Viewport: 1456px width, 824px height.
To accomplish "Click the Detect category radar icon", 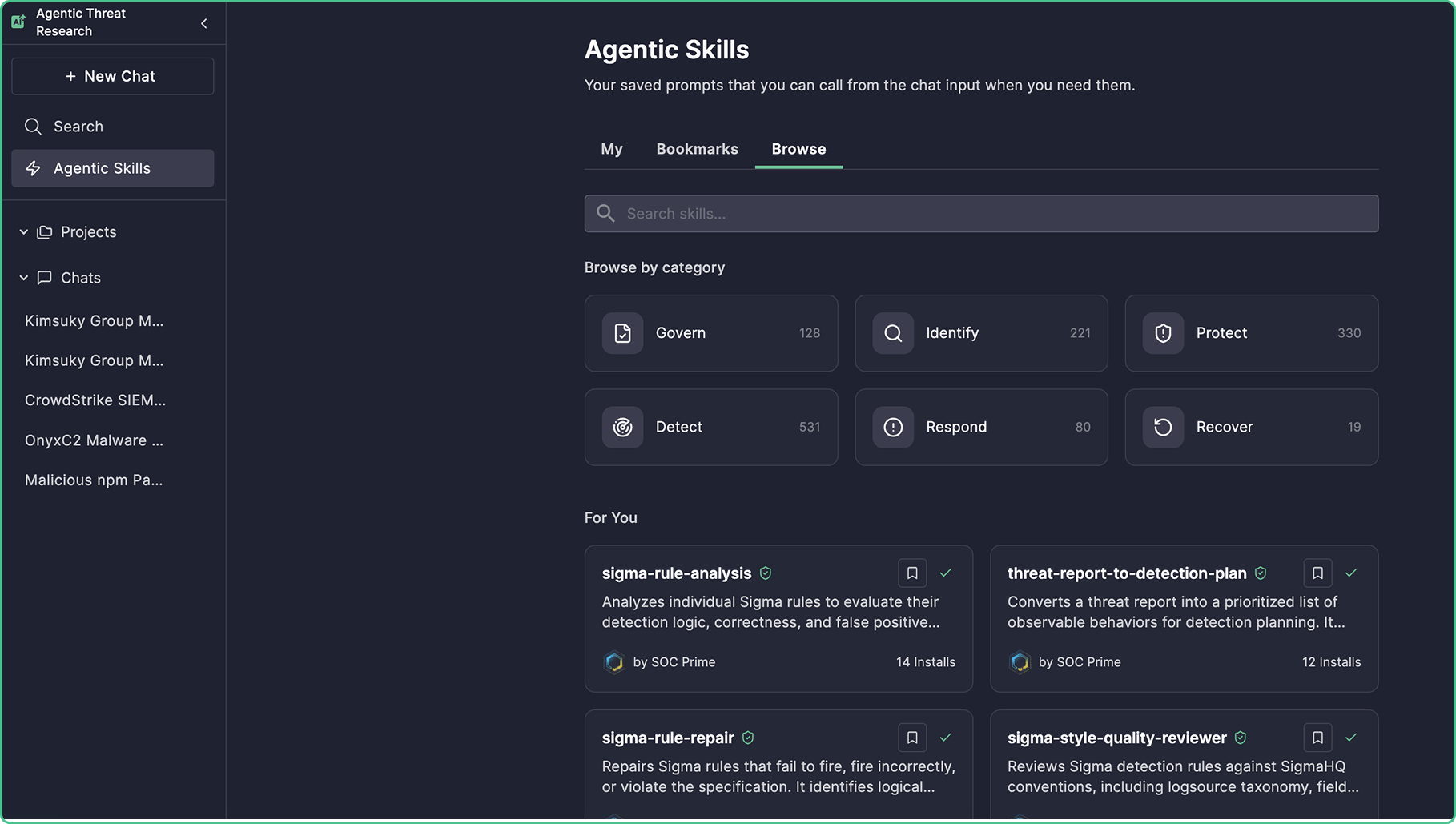I will click(x=622, y=428).
